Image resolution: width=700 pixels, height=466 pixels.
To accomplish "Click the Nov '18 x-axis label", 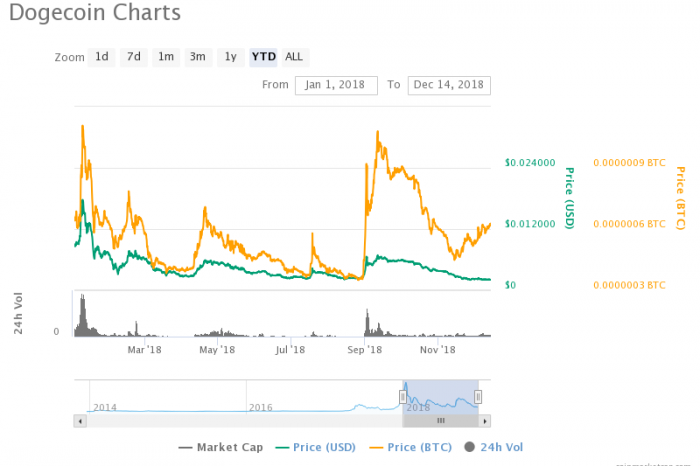I will (438, 350).
